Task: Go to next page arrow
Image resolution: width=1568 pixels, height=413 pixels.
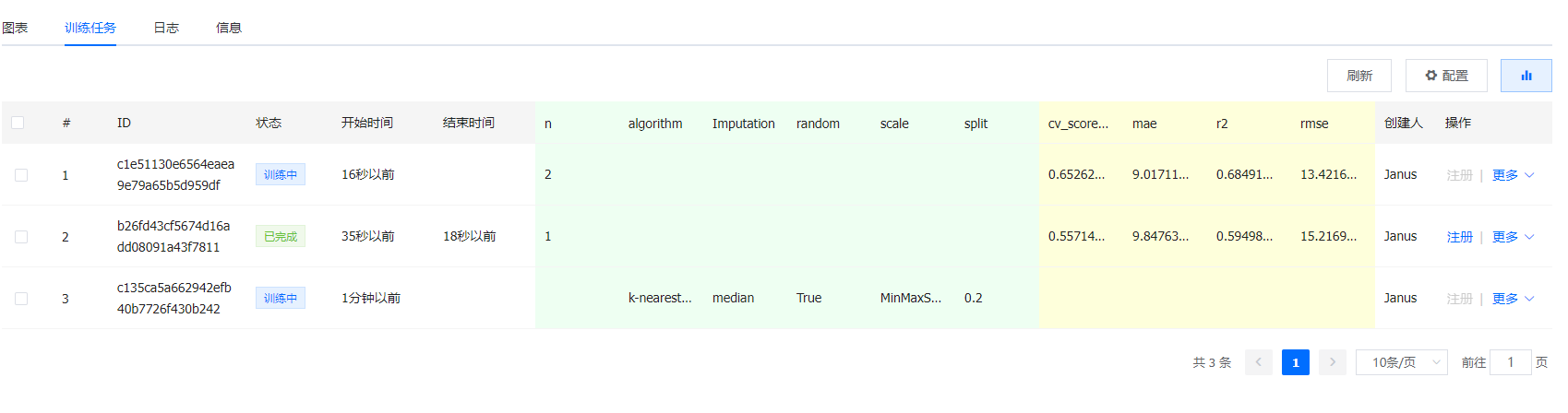Action: (1332, 362)
